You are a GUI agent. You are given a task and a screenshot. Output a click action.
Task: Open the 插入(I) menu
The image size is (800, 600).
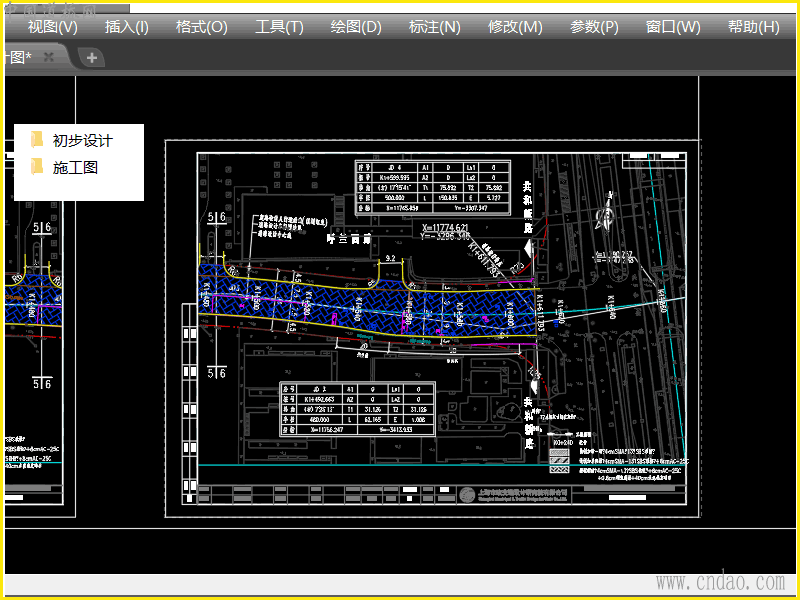(127, 27)
